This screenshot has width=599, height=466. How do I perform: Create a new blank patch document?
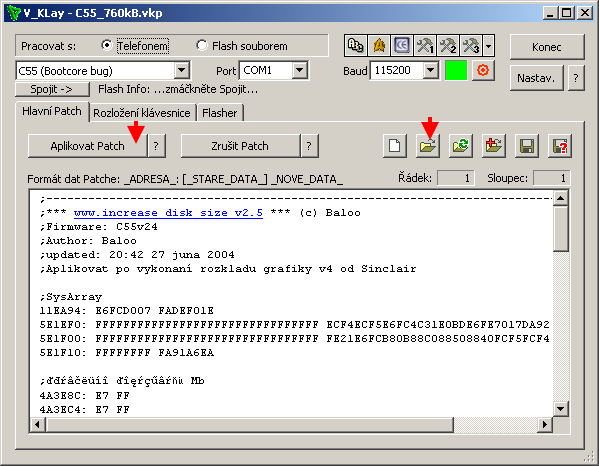click(x=395, y=146)
